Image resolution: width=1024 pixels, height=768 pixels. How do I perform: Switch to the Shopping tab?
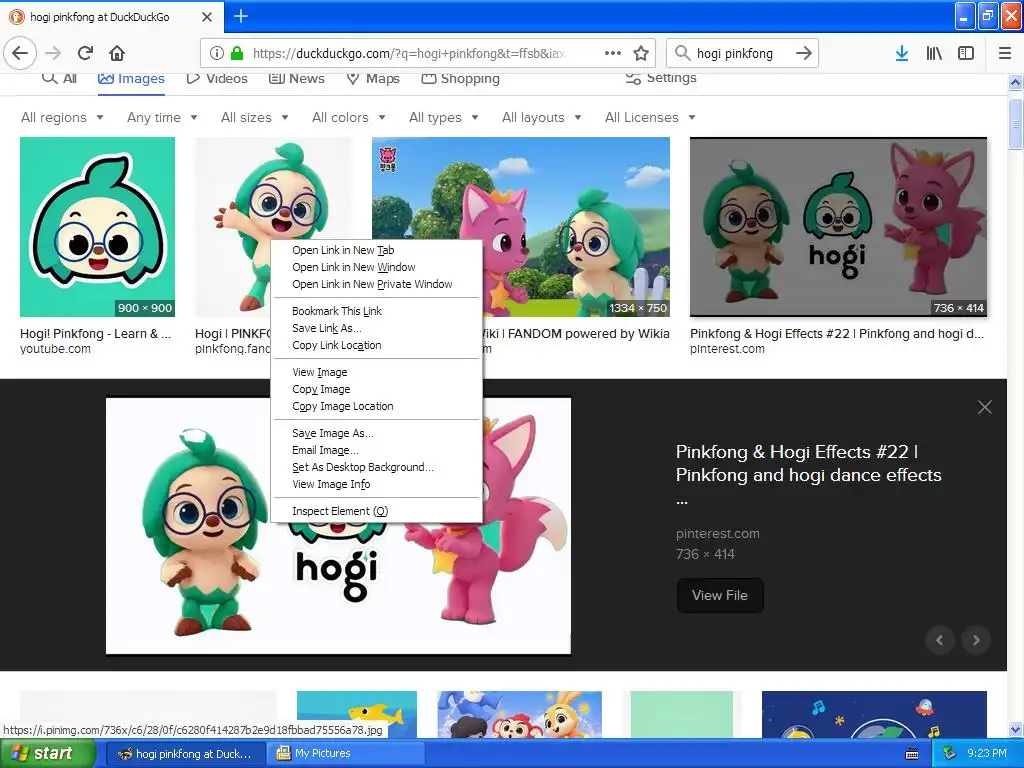[460, 78]
